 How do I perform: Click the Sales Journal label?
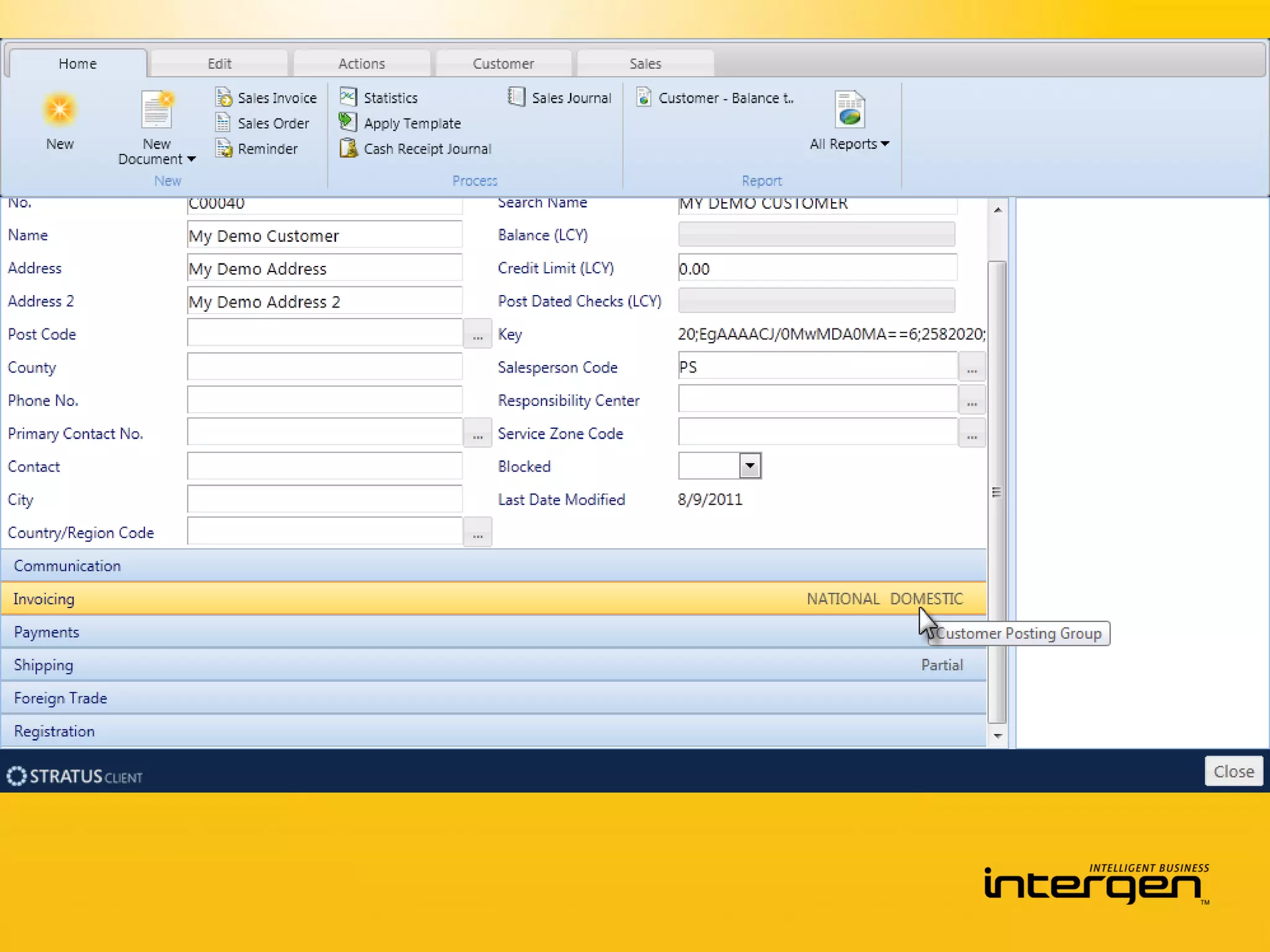(x=571, y=98)
